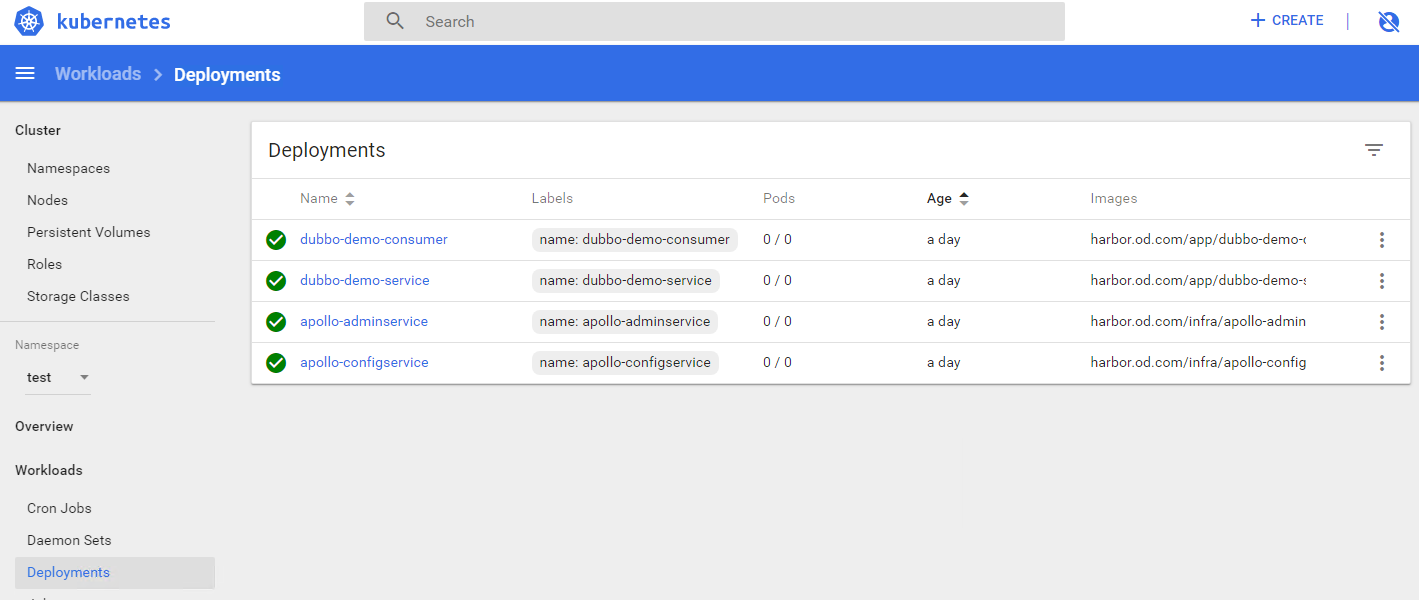
Task: Go to Workloads breadcrumb
Action: (98, 74)
